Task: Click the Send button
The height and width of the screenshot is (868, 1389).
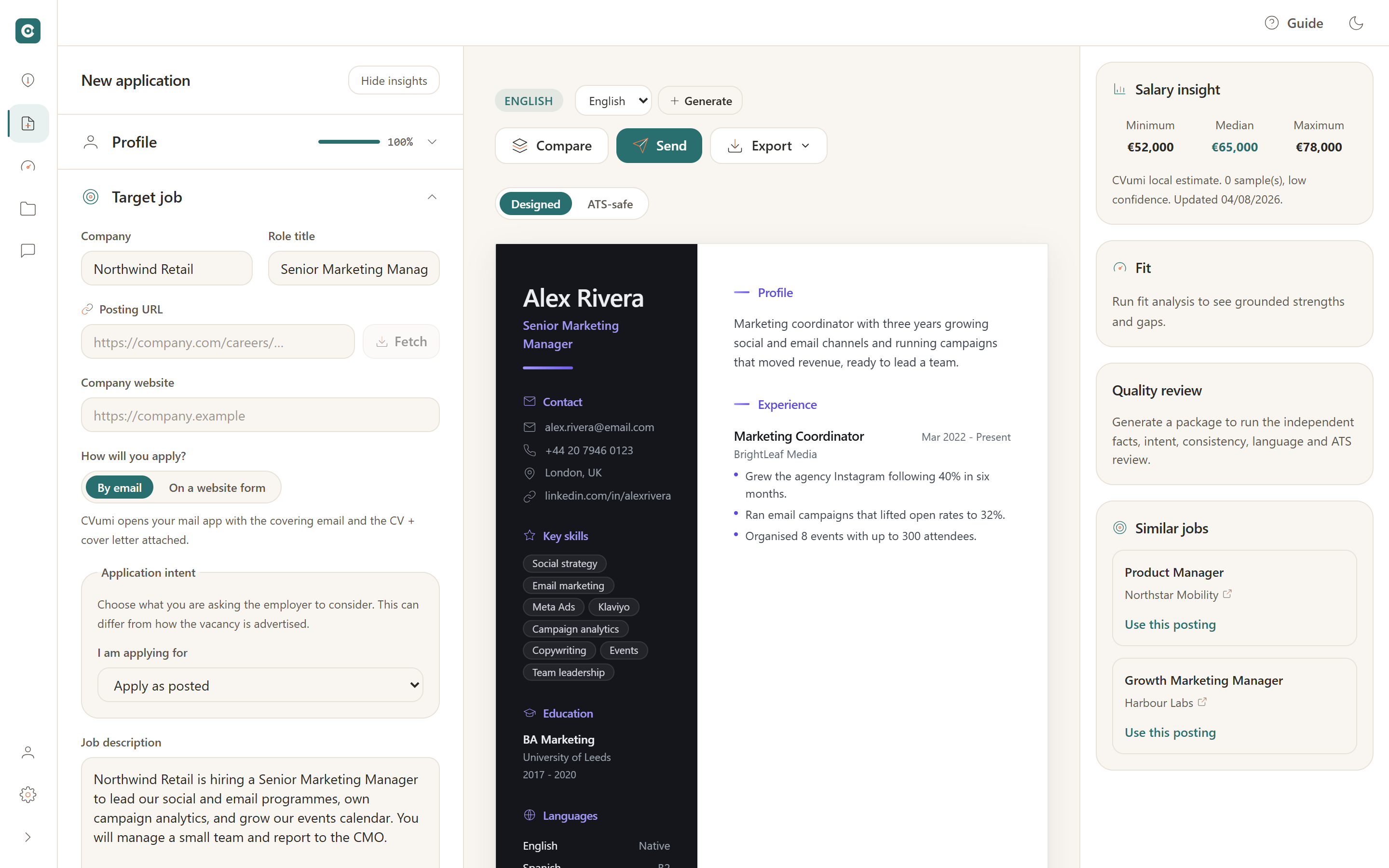Action: 659,146
